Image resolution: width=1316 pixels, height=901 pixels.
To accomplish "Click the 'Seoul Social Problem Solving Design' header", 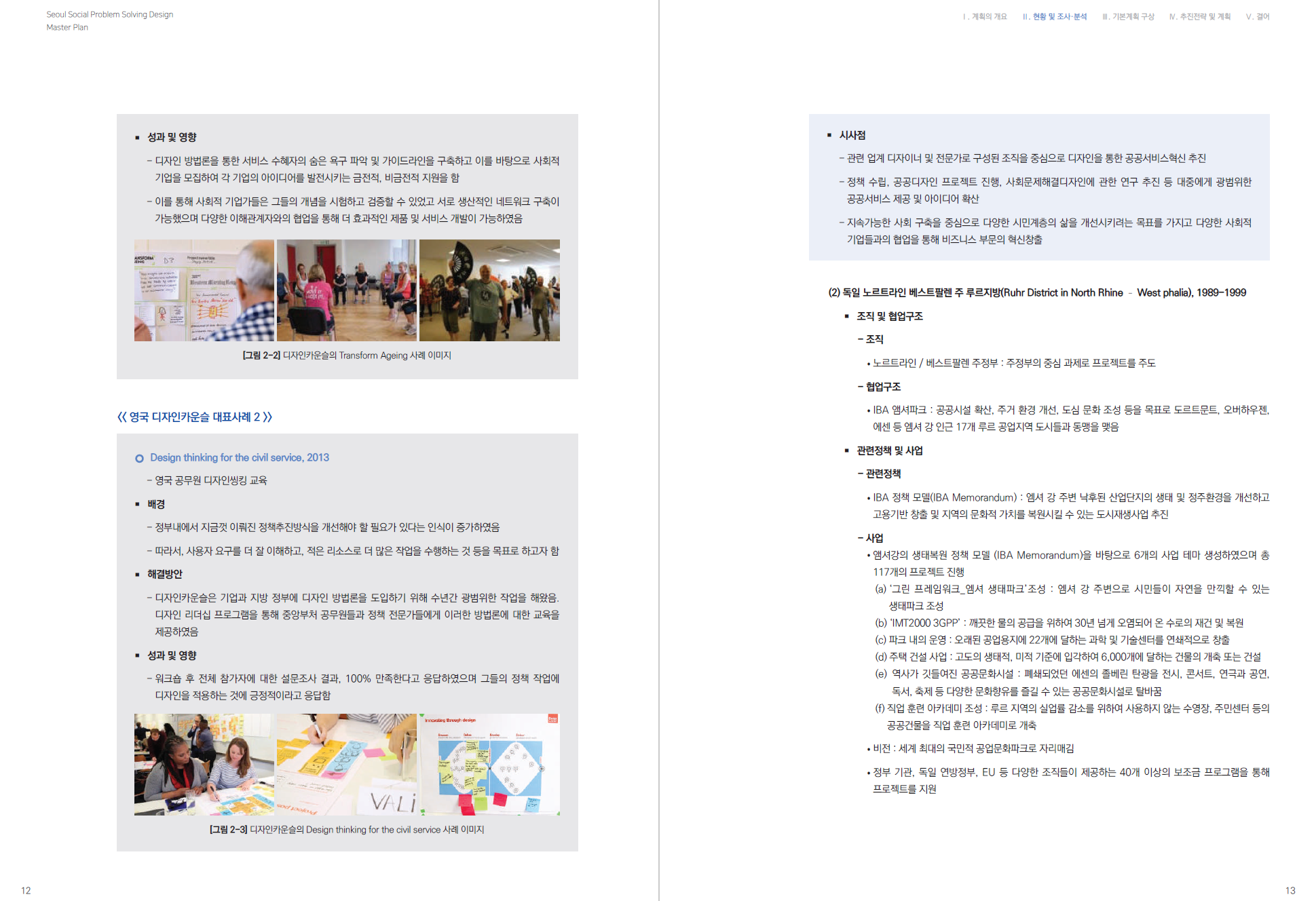I will coord(109,14).
